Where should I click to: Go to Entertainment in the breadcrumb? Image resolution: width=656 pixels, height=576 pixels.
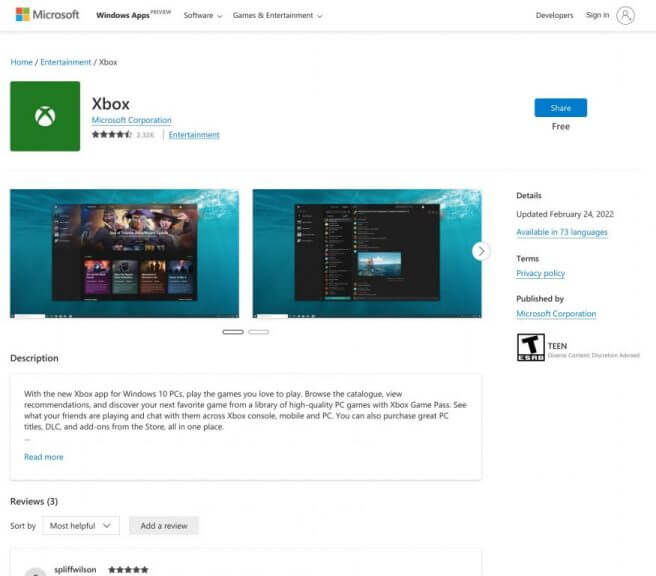click(66, 62)
